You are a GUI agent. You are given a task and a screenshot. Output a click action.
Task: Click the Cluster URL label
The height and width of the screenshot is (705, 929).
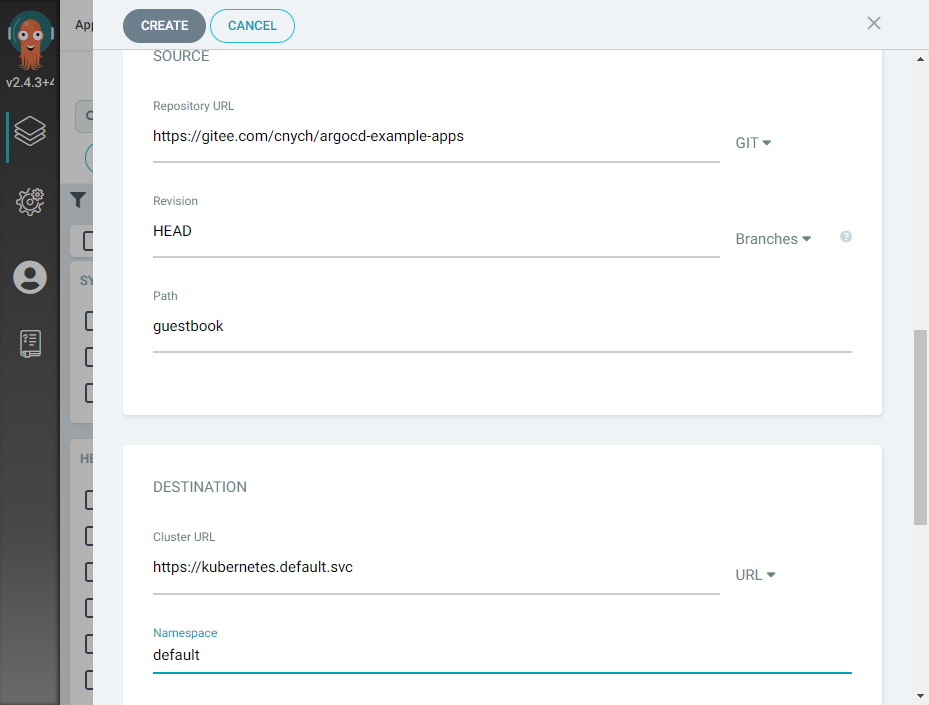click(184, 537)
